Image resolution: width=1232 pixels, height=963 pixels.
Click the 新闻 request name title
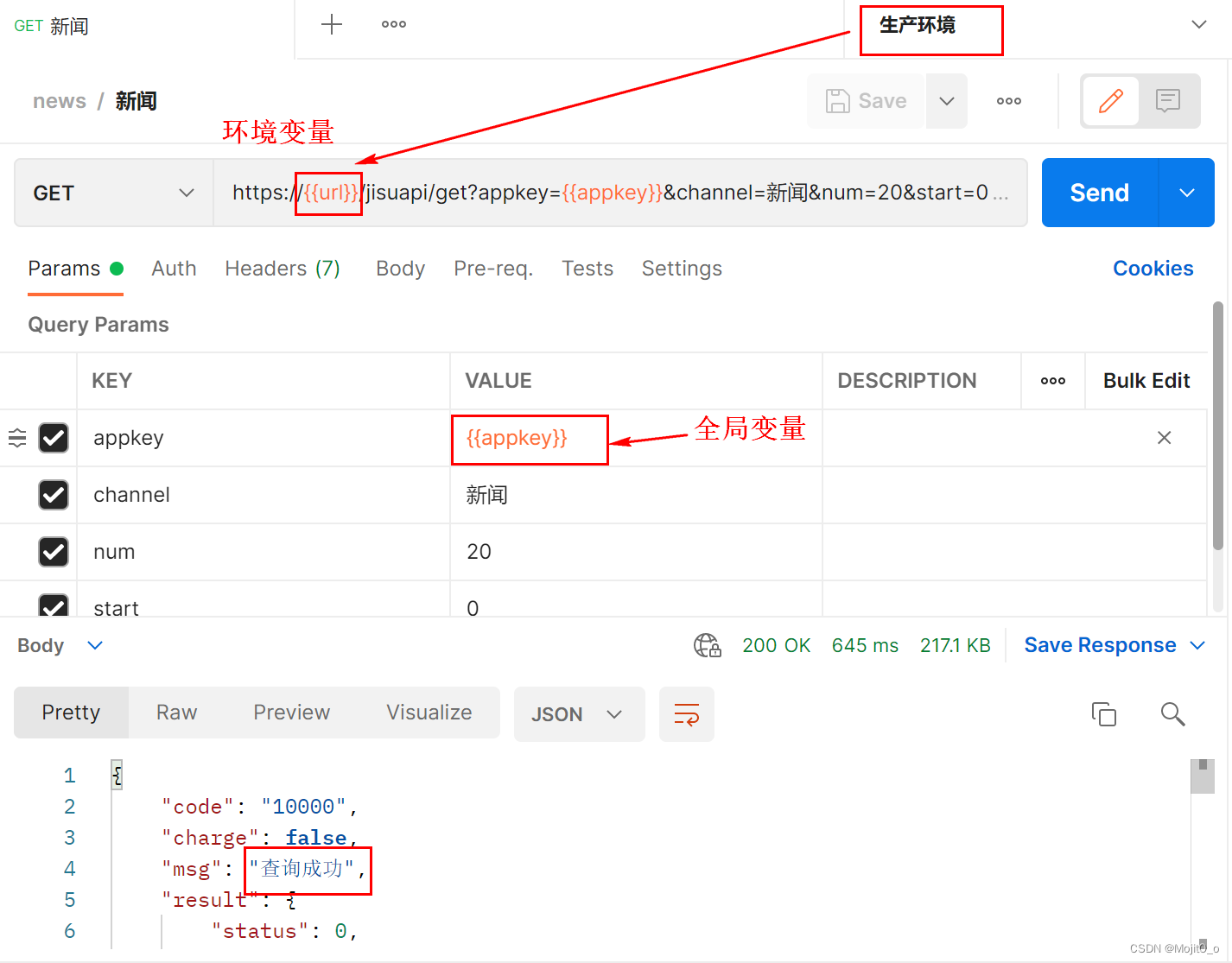click(137, 101)
